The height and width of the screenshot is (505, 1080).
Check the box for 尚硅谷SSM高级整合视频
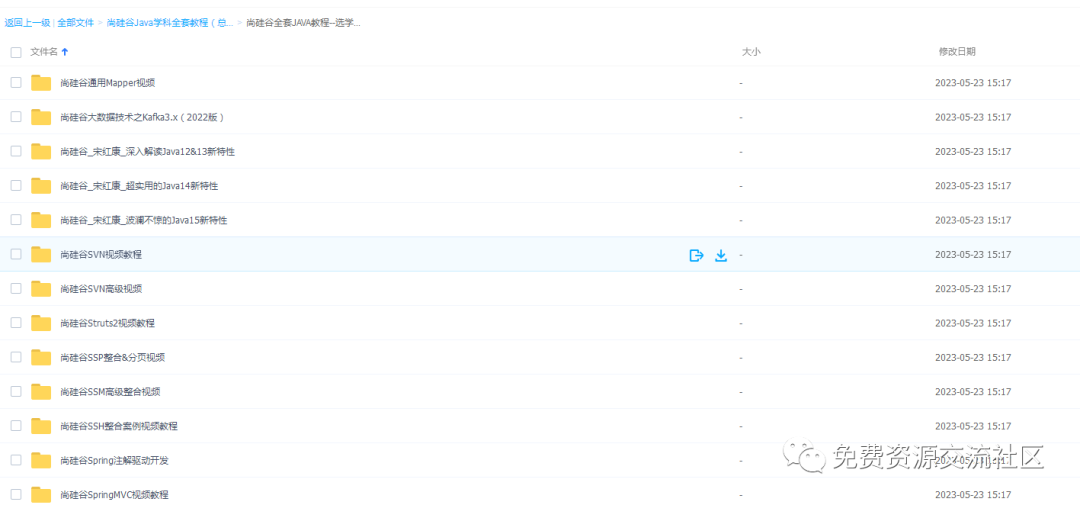[16, 392]
